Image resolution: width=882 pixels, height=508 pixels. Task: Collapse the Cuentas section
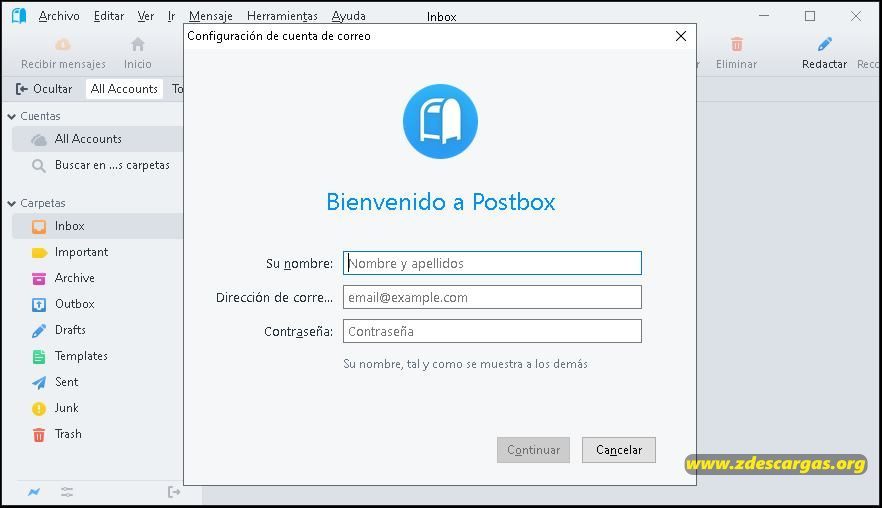tap(11, 116)
